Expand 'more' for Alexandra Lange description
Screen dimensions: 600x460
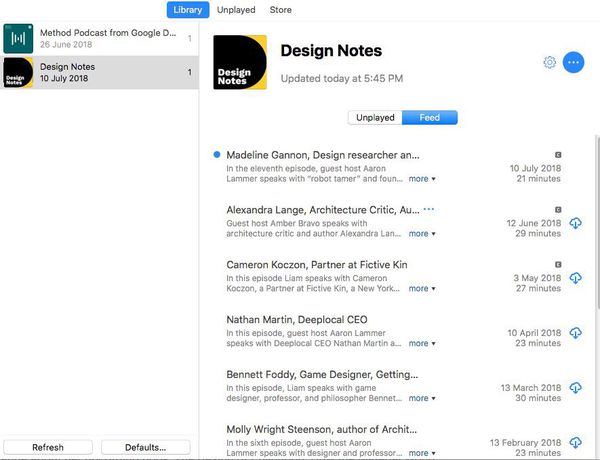[422, 233]
